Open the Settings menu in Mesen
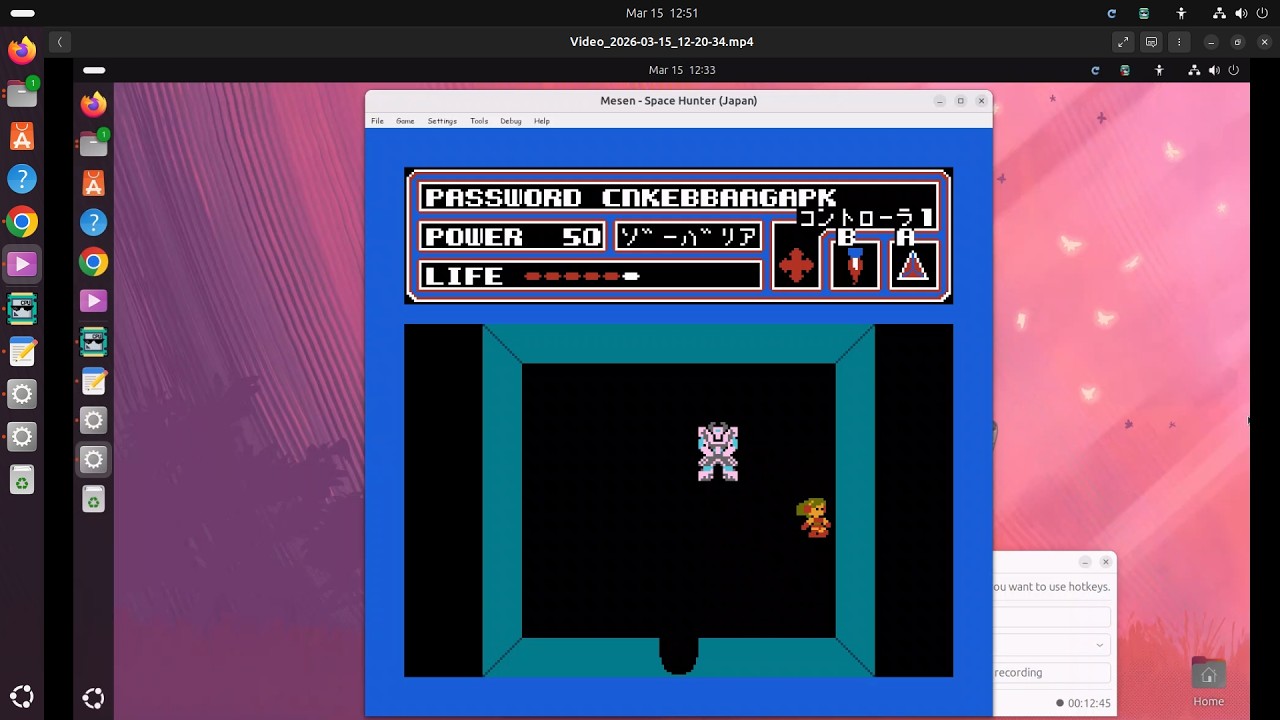The image size is (1280, 720). [x=442, y=121]
